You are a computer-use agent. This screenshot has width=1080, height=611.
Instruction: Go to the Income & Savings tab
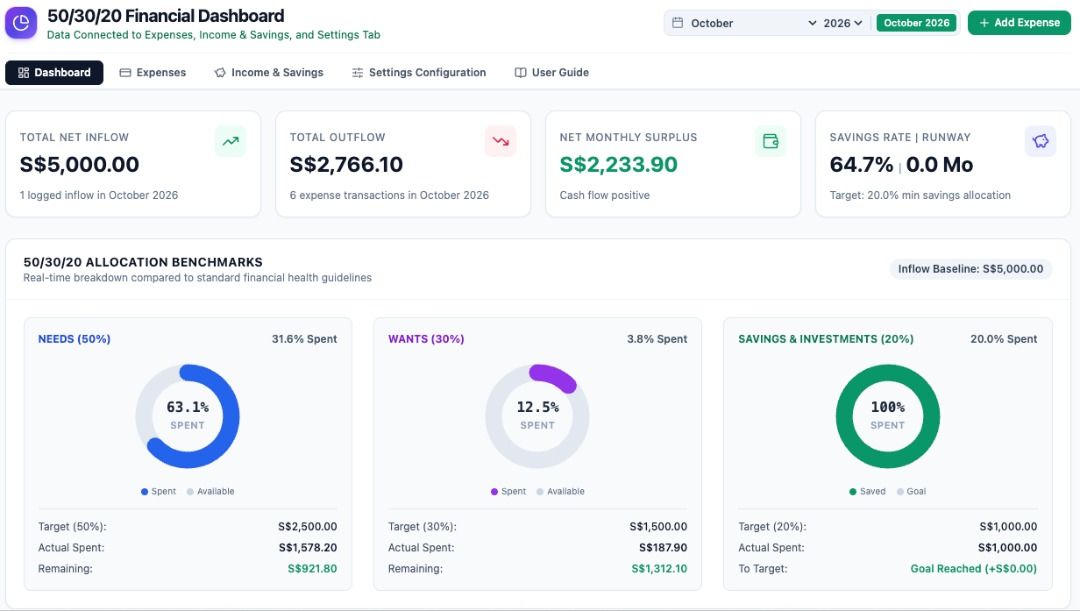pos(269,72)
